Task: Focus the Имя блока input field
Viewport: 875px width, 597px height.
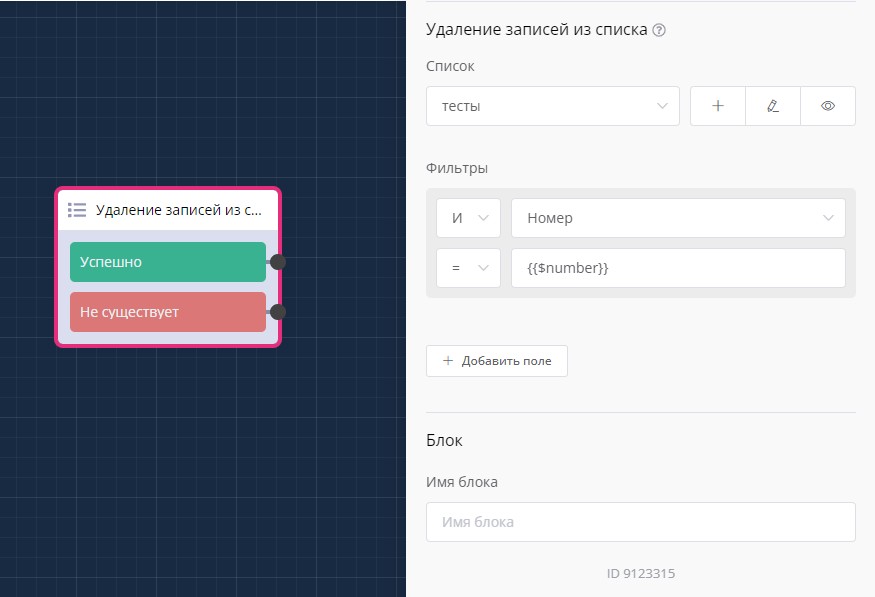Action: point(640,522)
